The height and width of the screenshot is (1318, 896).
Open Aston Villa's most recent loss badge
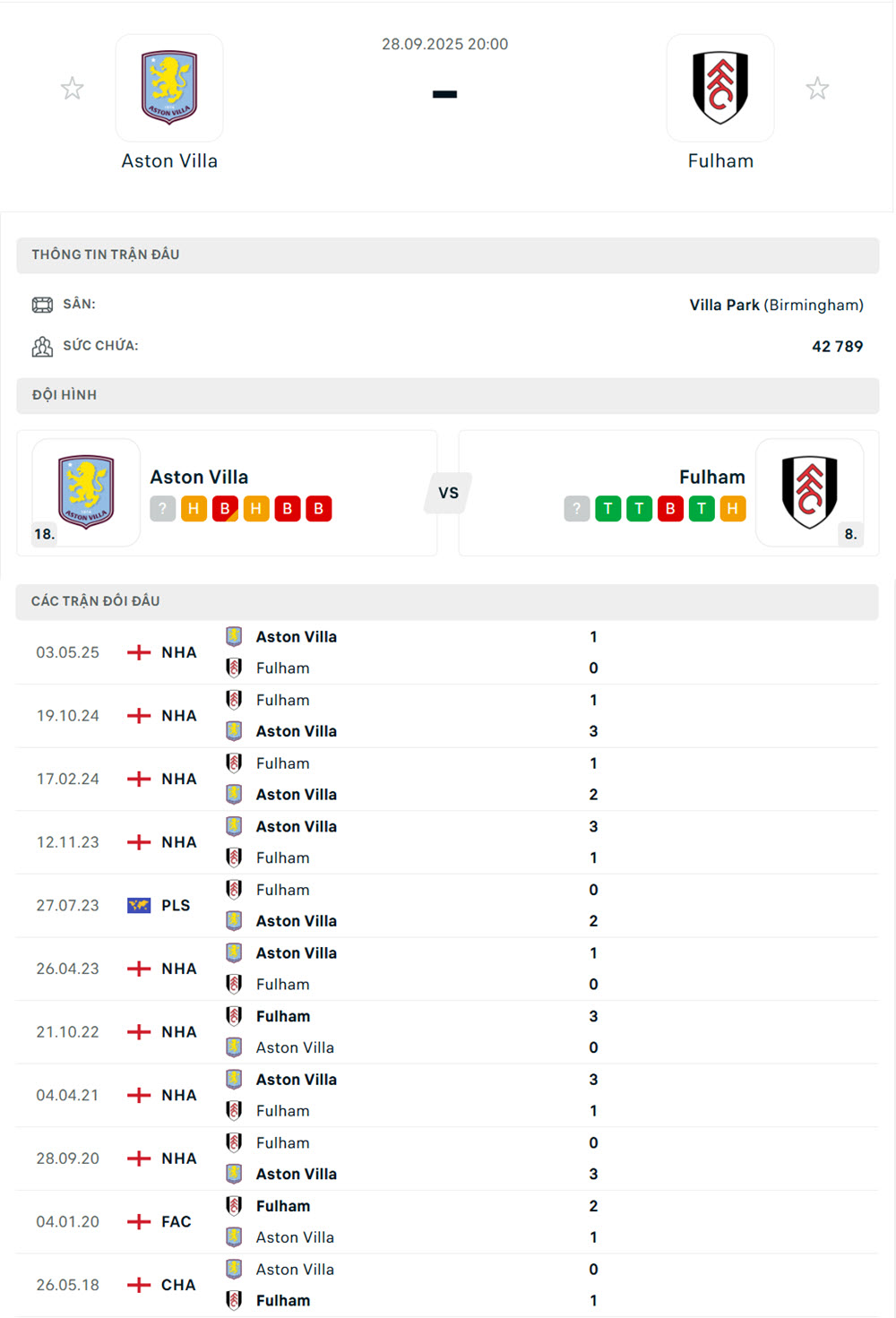click(225, 509)
